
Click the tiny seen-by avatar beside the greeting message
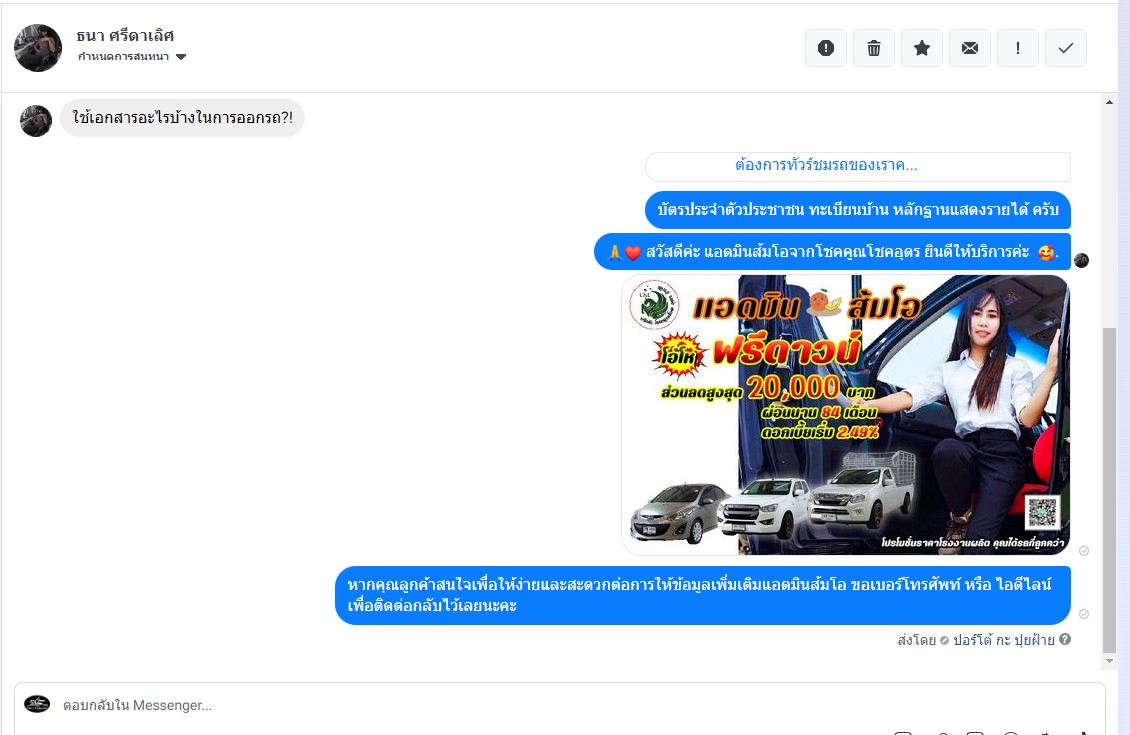click(x=1082, y=261)
